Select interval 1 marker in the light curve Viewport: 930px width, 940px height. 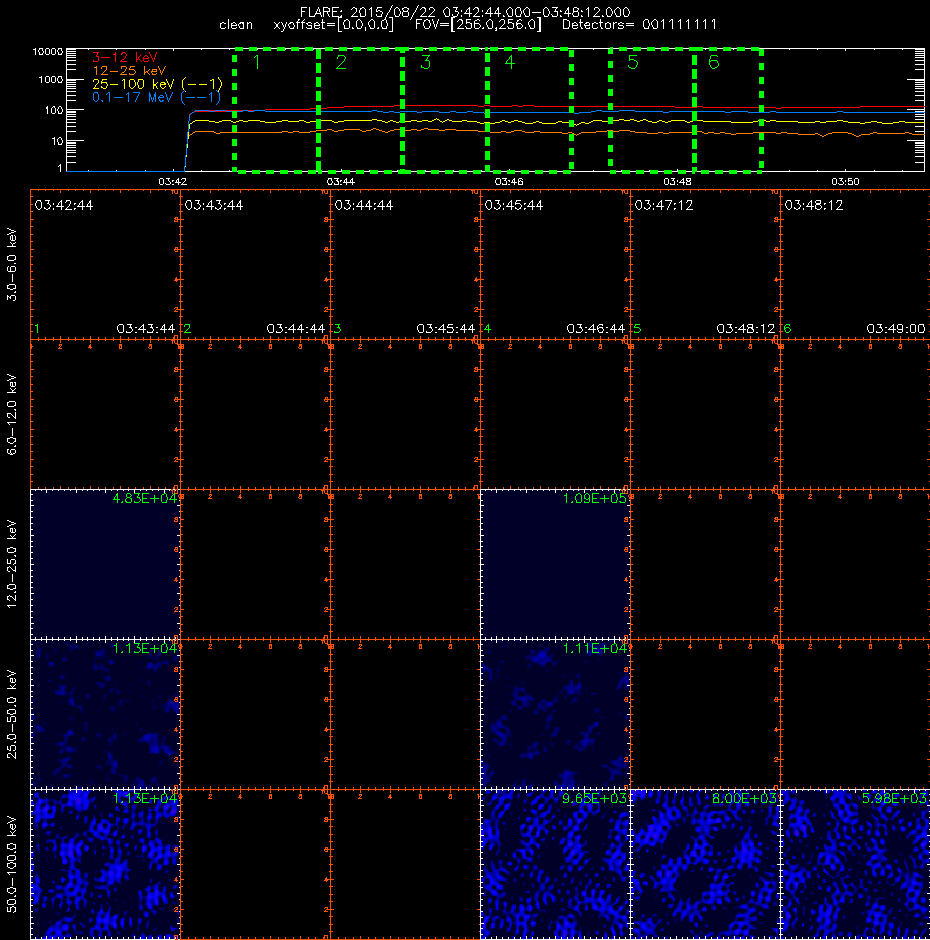coord(257,62)
